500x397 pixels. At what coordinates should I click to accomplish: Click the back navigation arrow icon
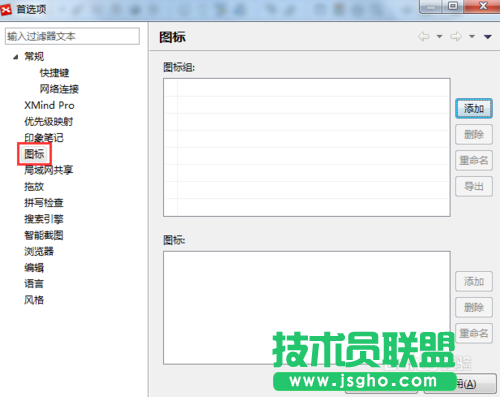[424, 36]
